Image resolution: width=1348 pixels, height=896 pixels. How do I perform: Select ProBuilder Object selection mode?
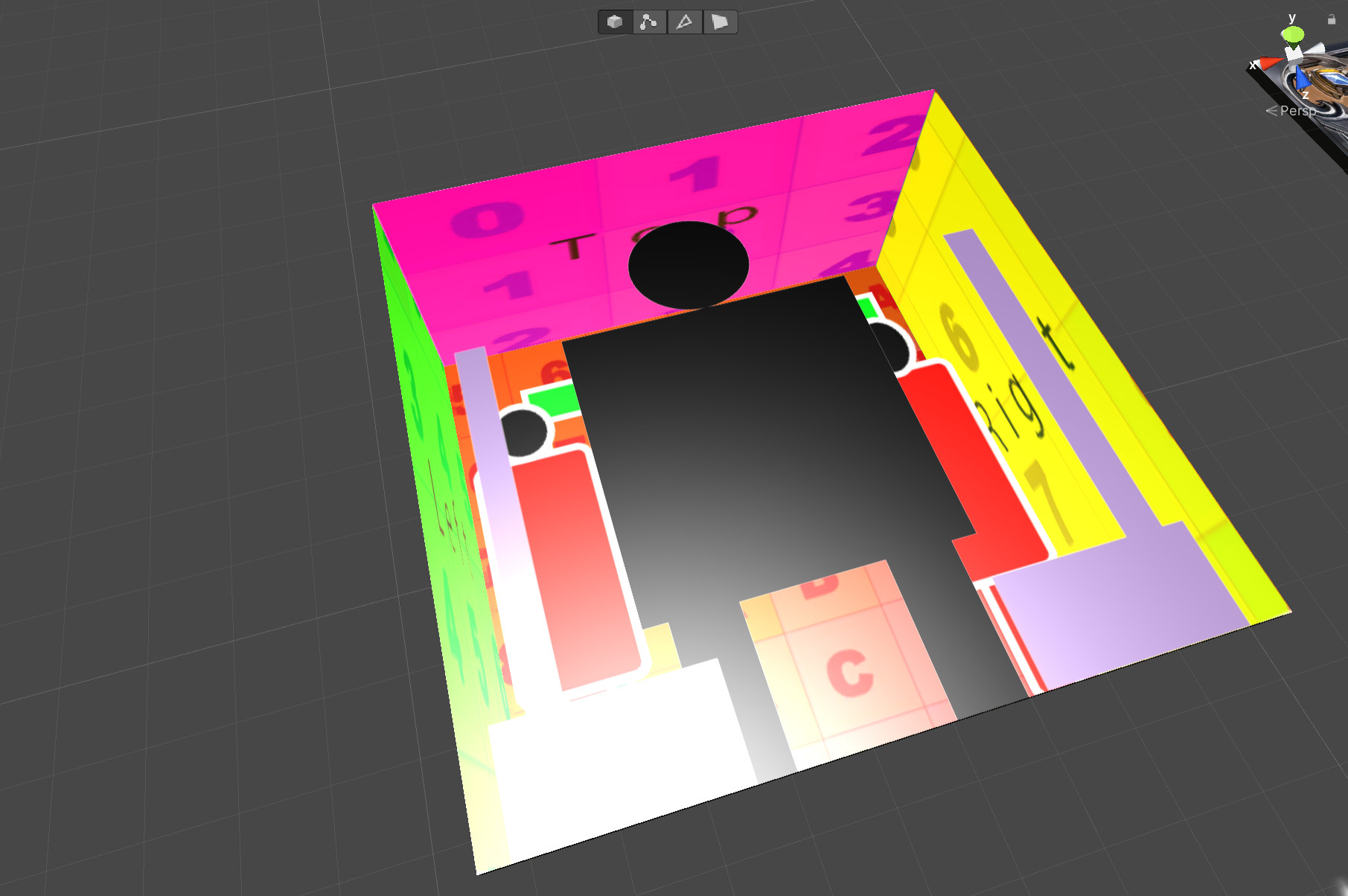pyautogui.click(x=615, y=22)
